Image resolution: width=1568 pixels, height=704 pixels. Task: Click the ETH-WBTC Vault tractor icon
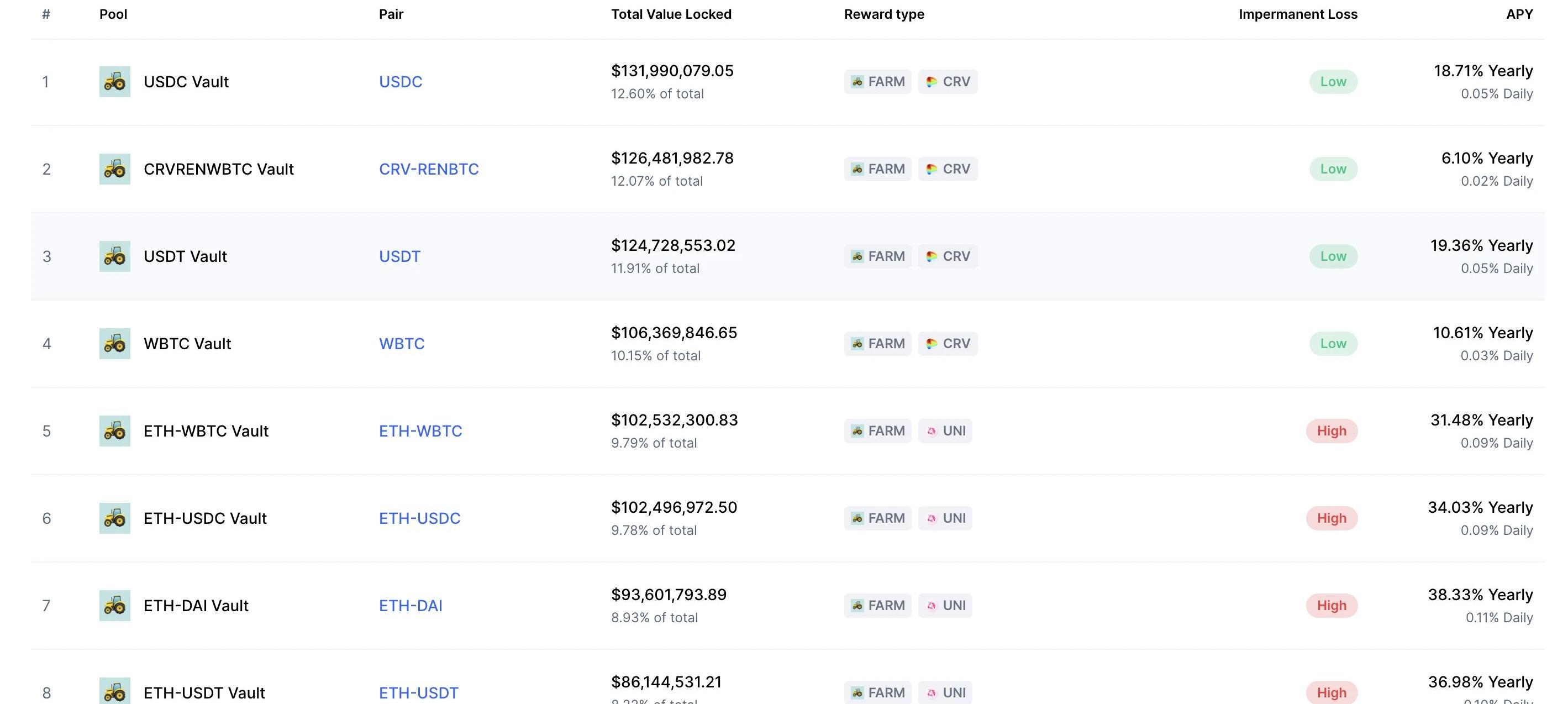(x=114, y=431)
